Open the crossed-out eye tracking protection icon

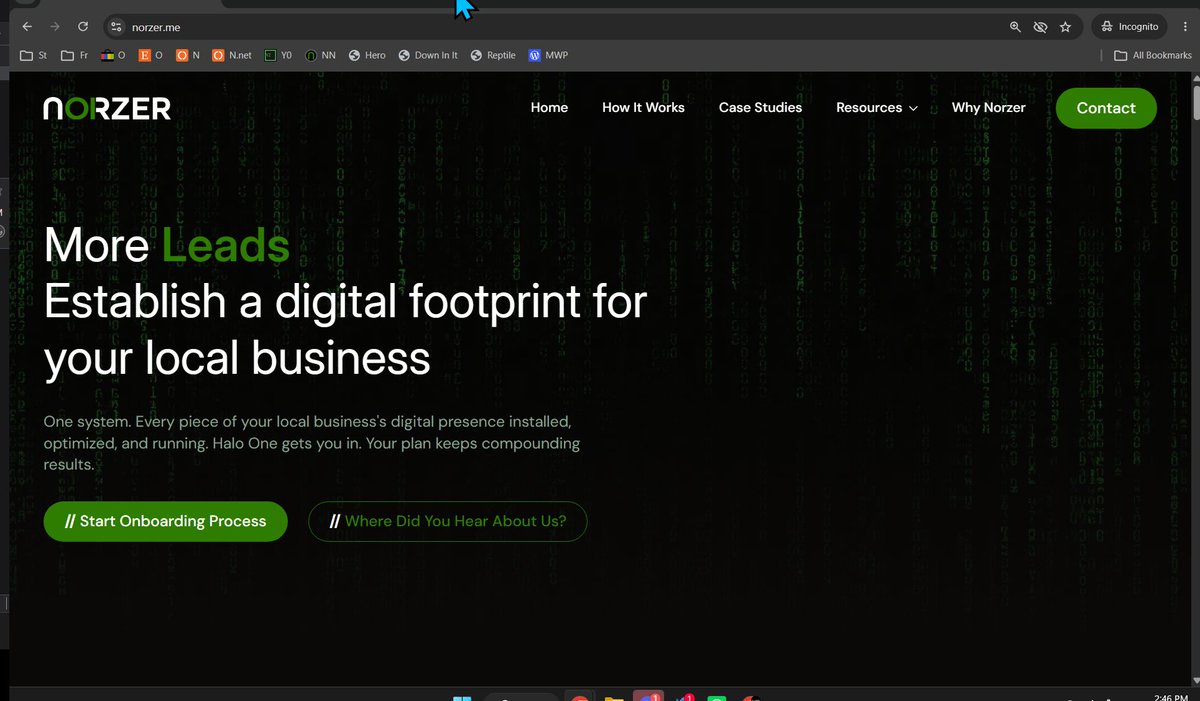[x=1040, y=27]
